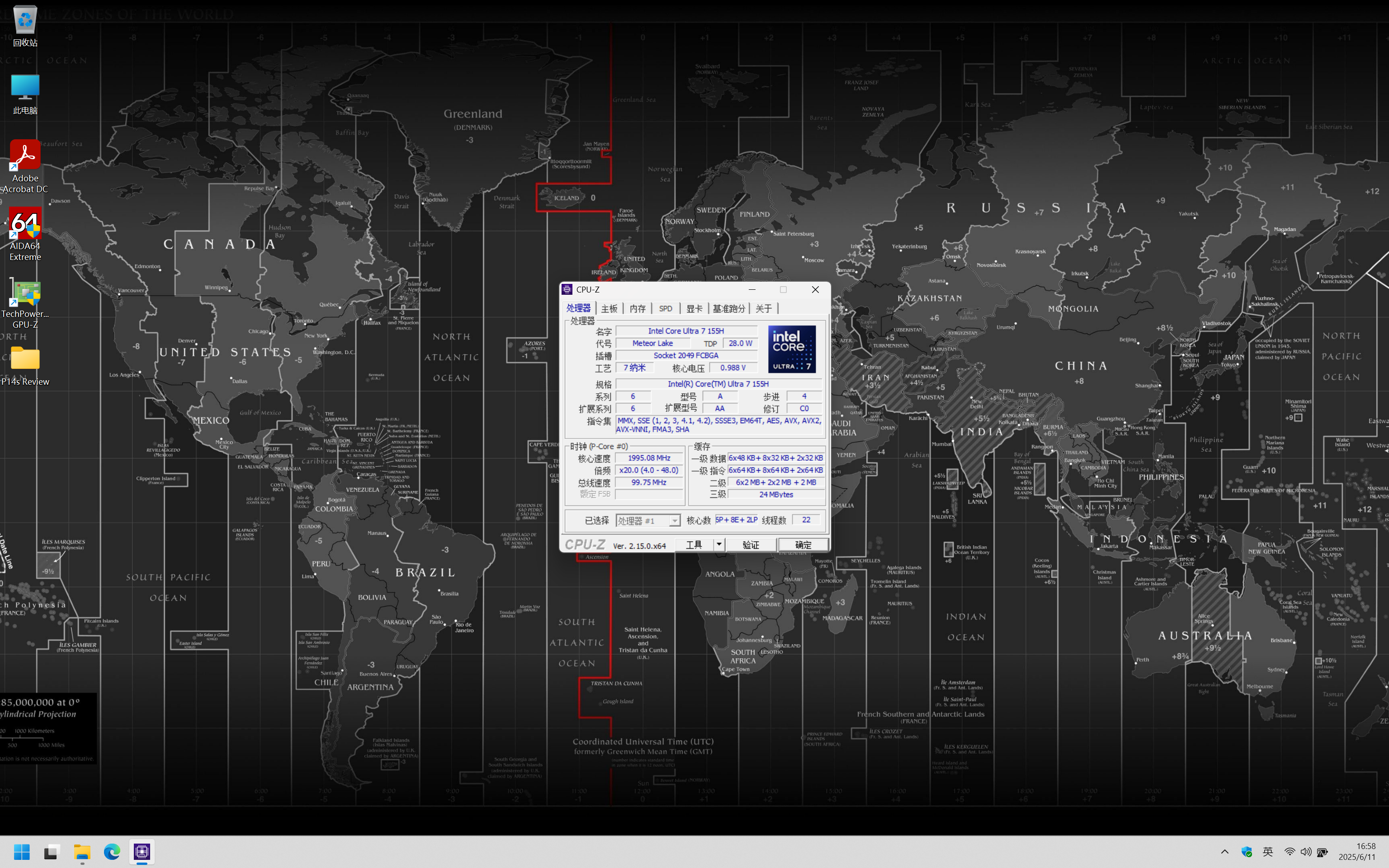Open Windows Security shield tray icon
The height and width of the screenshot is (868, 1389).
[x=1246, y=852]
